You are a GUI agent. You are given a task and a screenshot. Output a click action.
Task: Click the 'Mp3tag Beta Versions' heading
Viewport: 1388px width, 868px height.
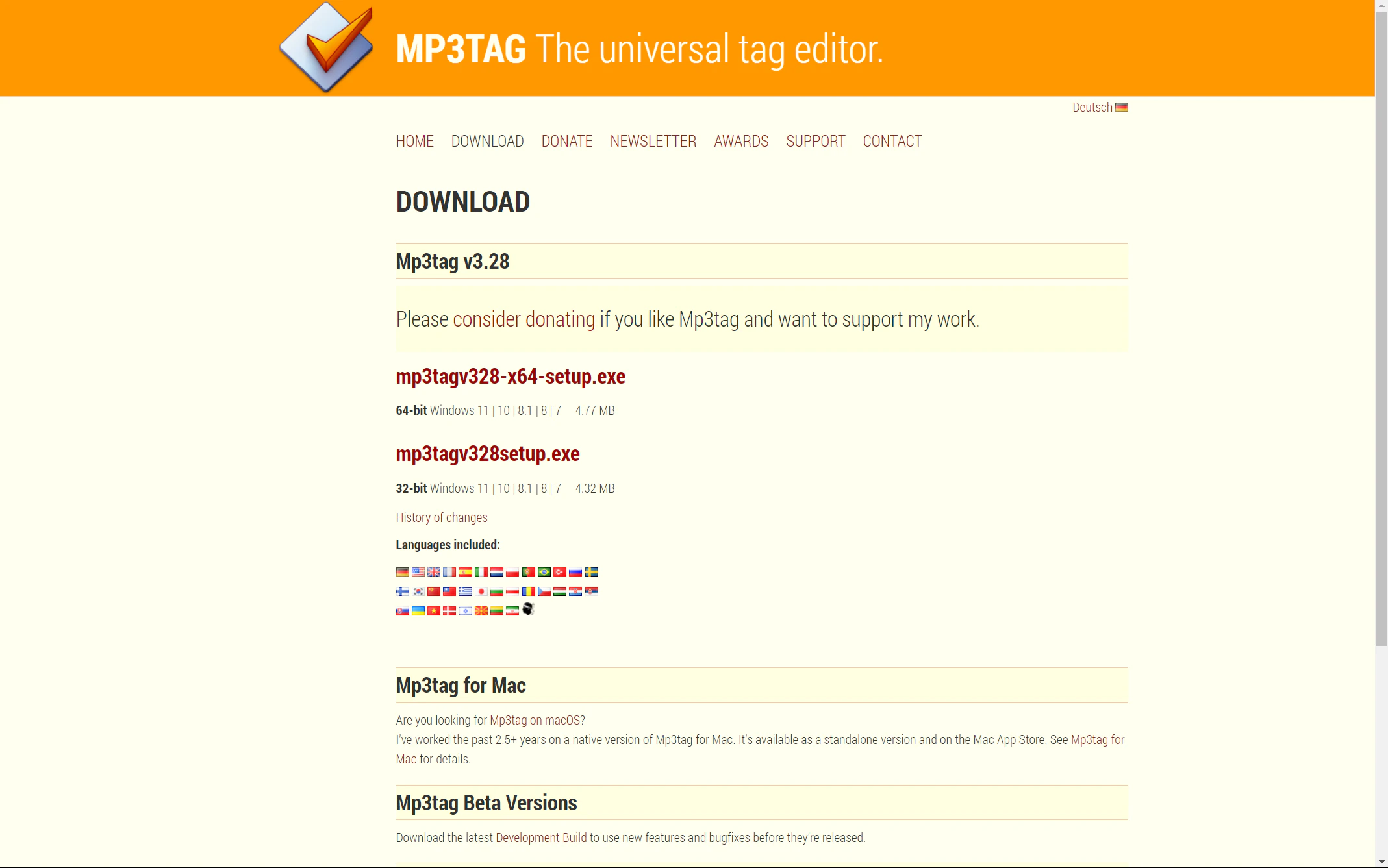486,803
